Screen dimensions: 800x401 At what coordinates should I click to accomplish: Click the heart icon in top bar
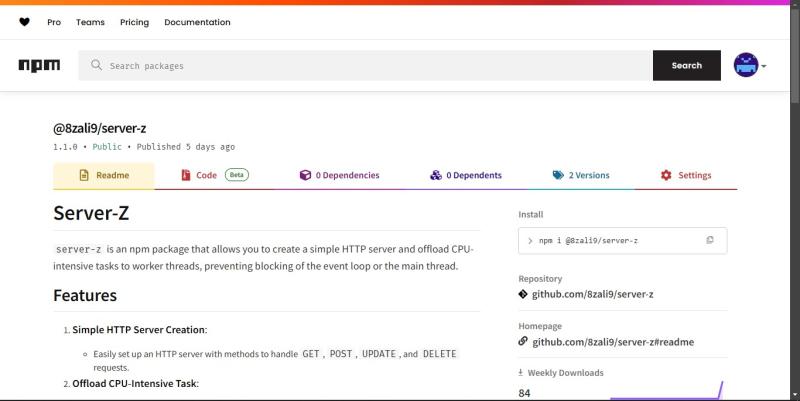(x=24, y=22)
